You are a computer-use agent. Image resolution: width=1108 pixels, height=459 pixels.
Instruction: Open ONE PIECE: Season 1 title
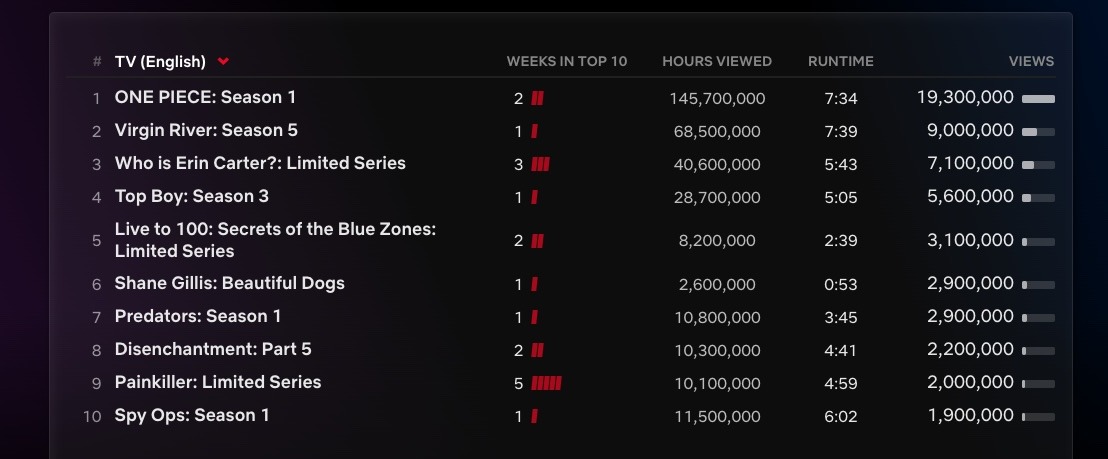click(x=205, y=97)
